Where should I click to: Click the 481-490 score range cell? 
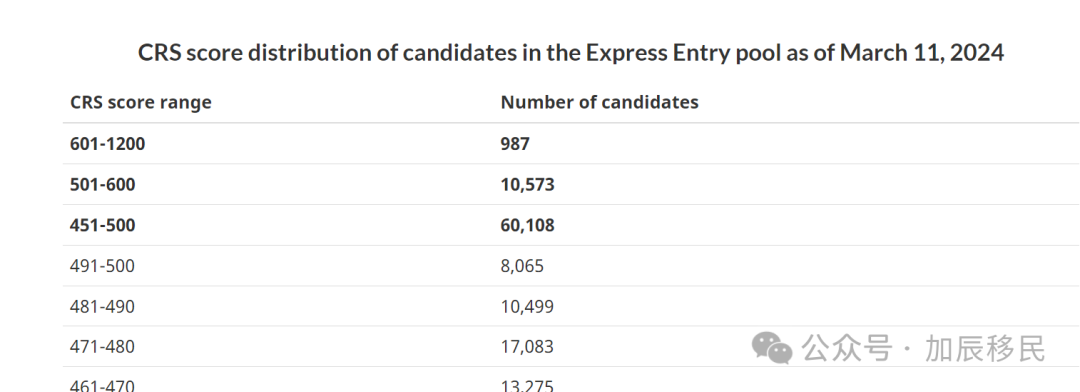(102, 307)
